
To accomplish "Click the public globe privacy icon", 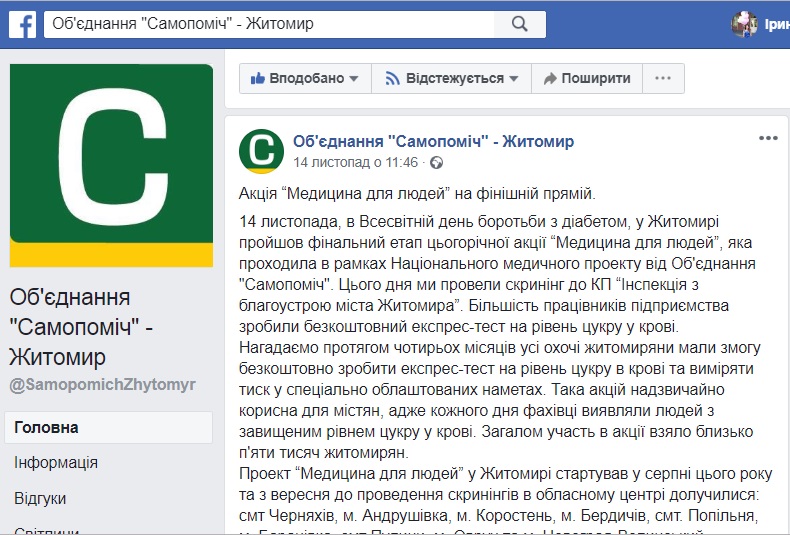I will 436,163.
